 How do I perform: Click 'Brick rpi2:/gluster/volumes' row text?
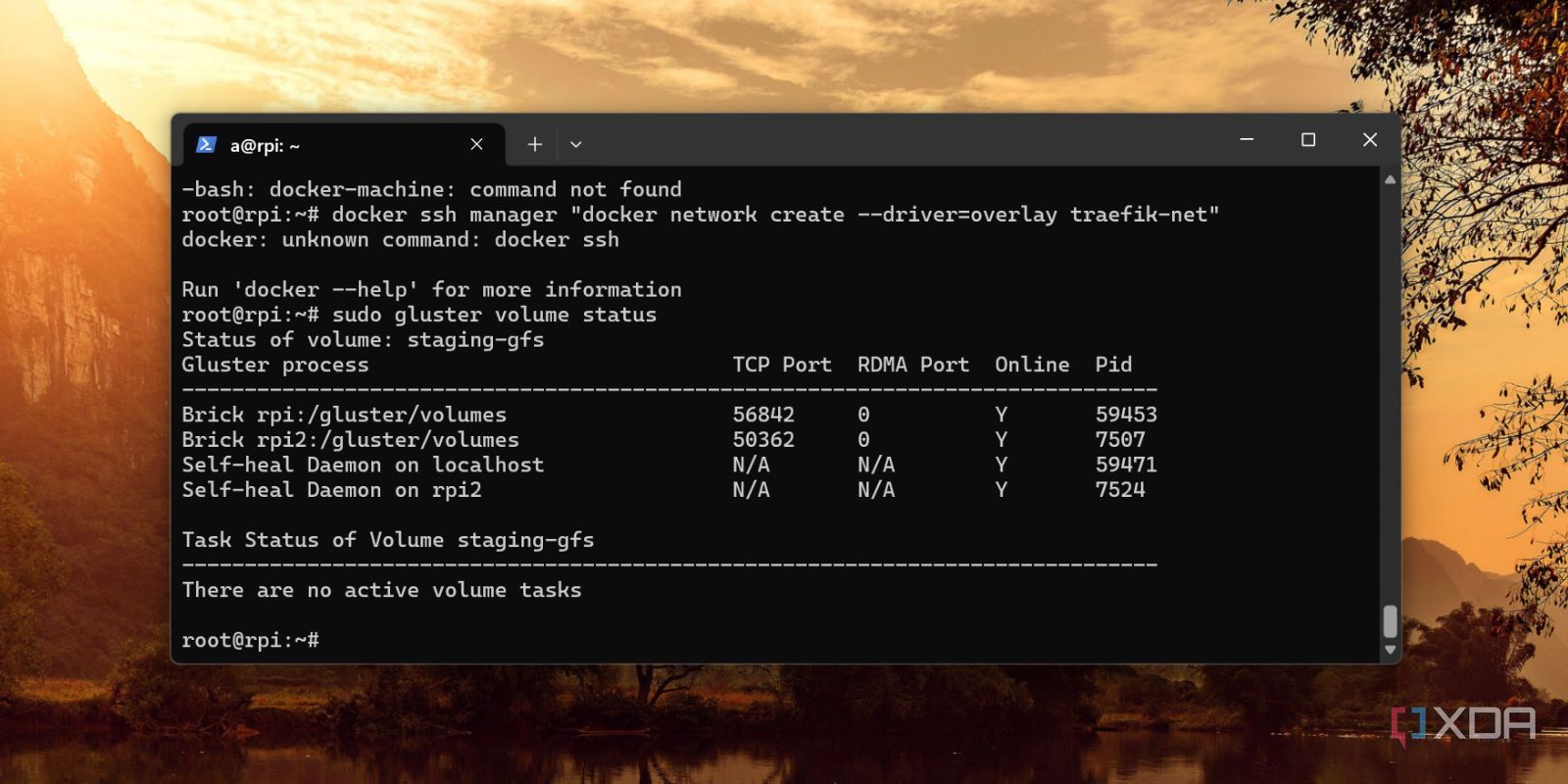tap(351, 440)
